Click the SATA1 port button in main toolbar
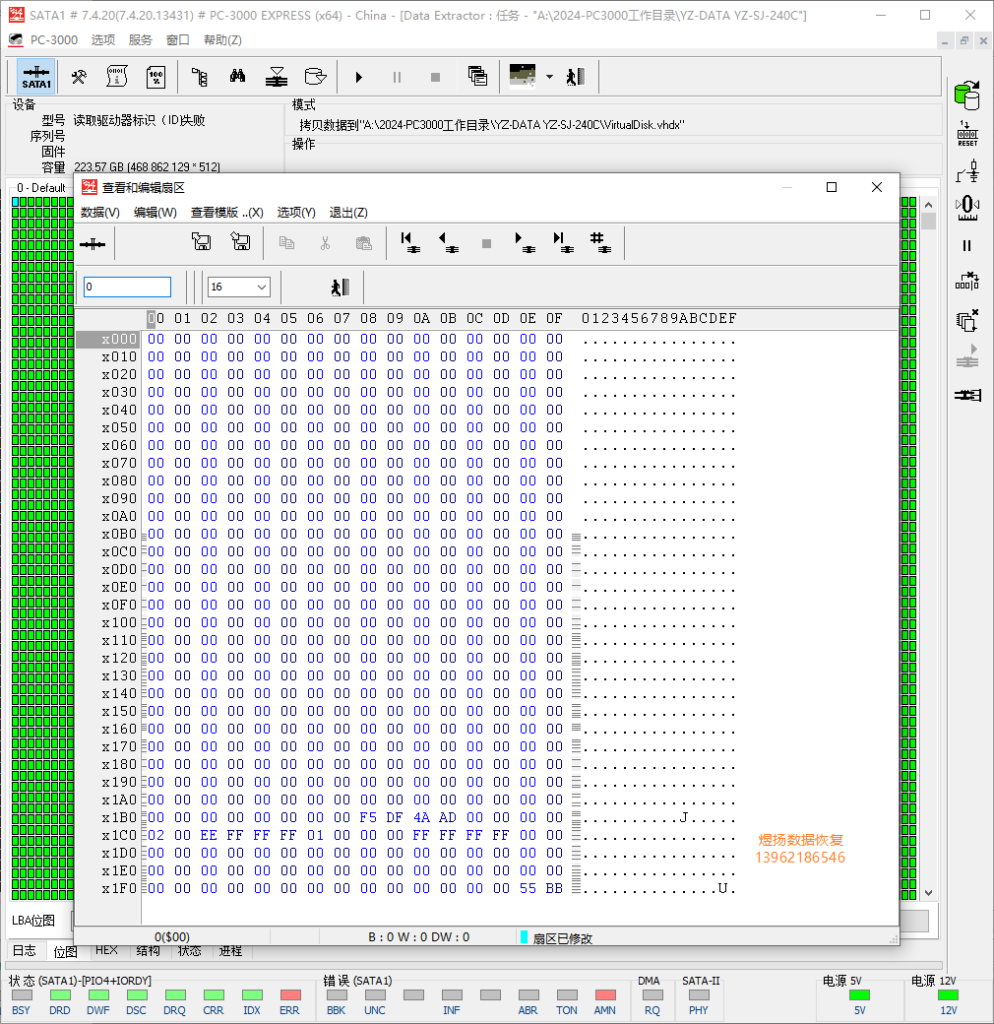994x1024 pixels. [x=37, y=77]
